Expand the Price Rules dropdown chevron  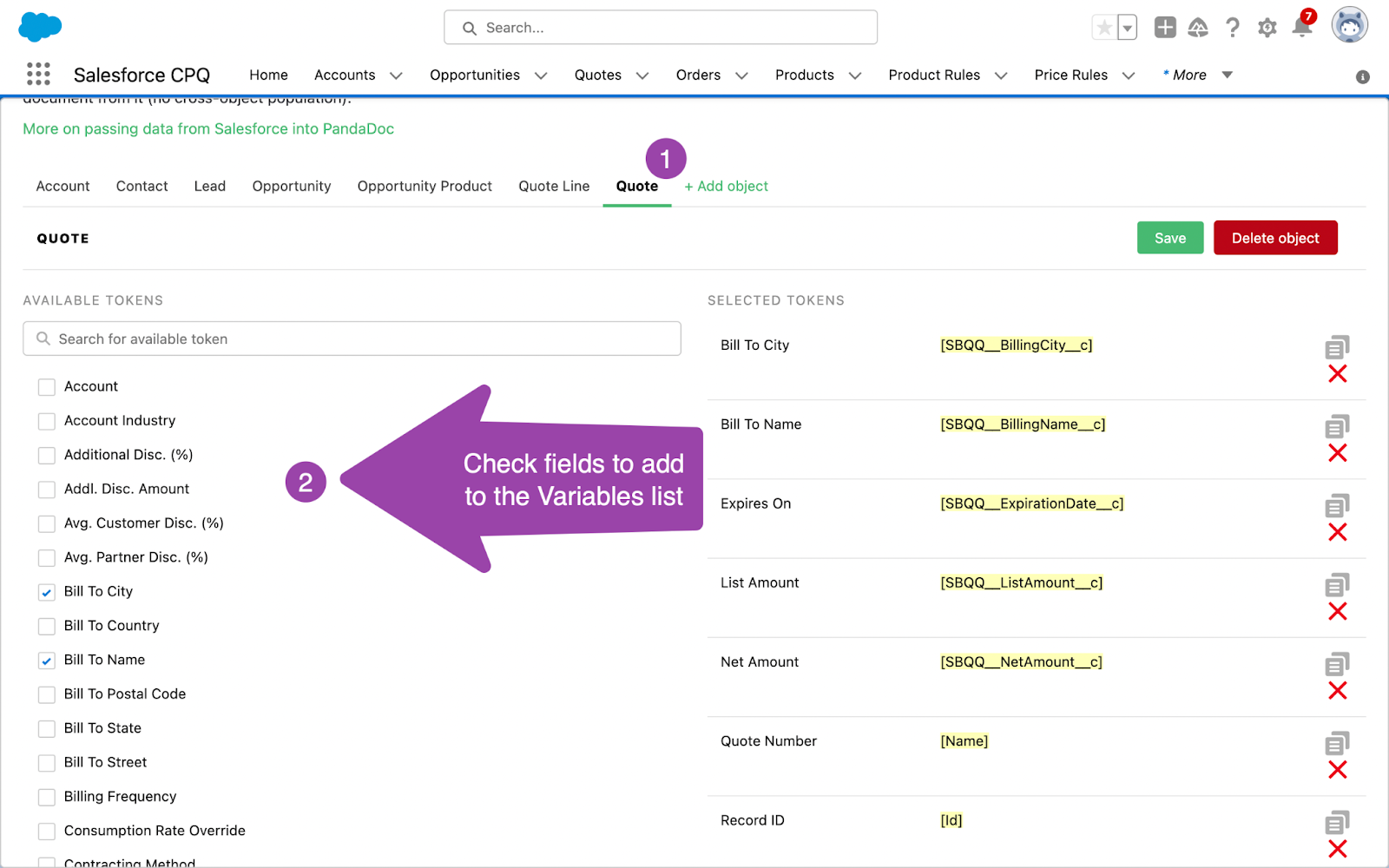[x=1129, y=76]
